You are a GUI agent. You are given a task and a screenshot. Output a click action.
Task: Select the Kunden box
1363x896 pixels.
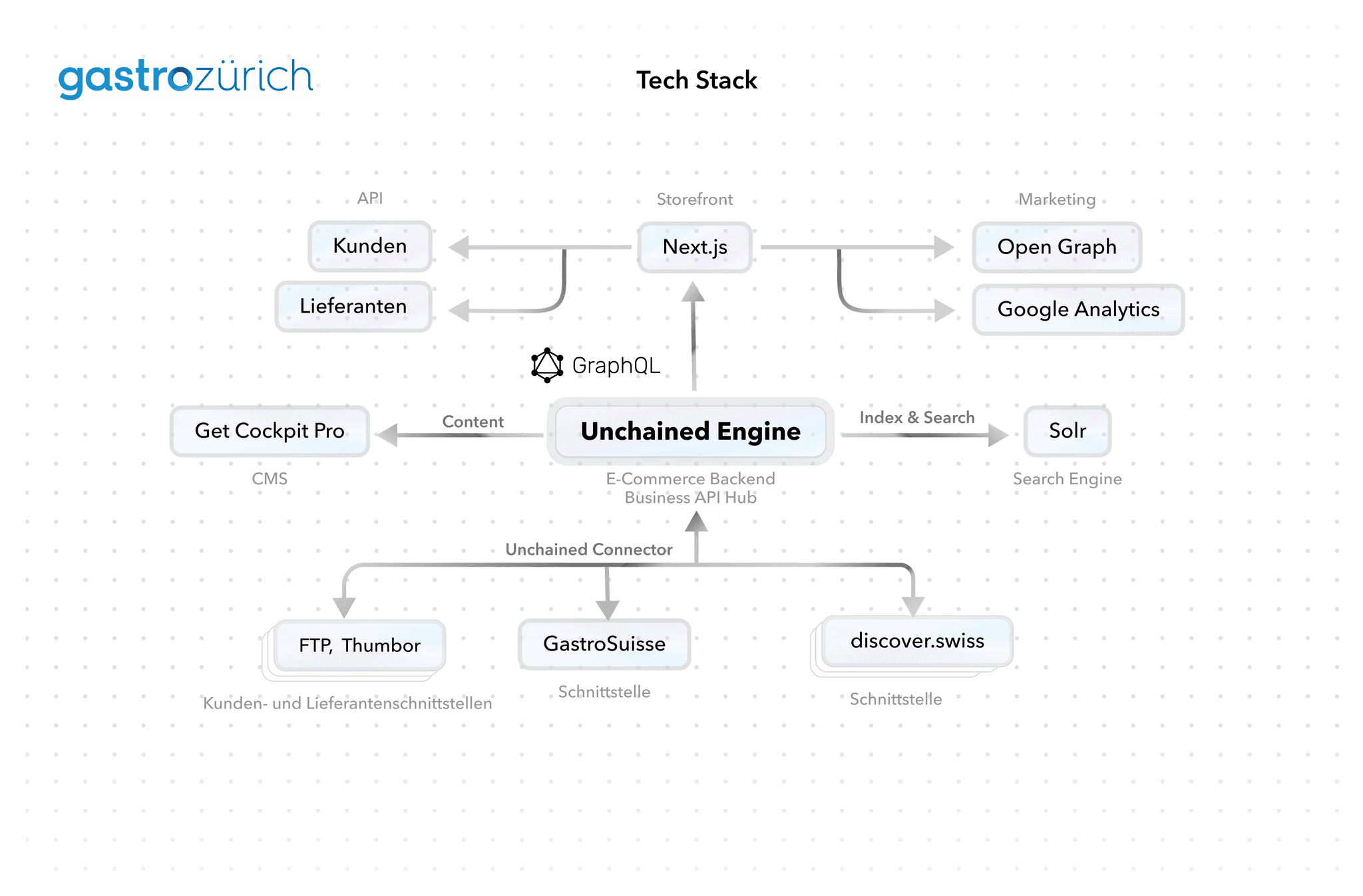[370, 246]
